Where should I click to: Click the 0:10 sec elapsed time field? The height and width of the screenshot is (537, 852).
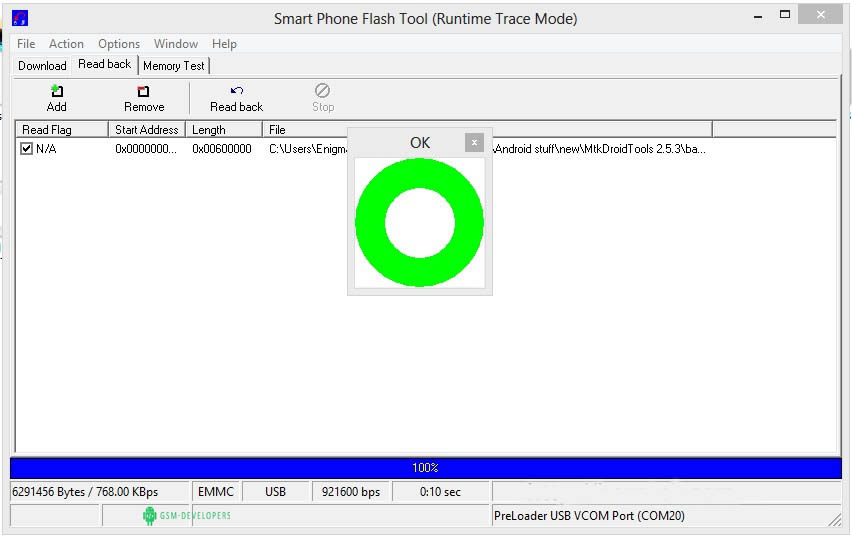[x=440, y=492]
